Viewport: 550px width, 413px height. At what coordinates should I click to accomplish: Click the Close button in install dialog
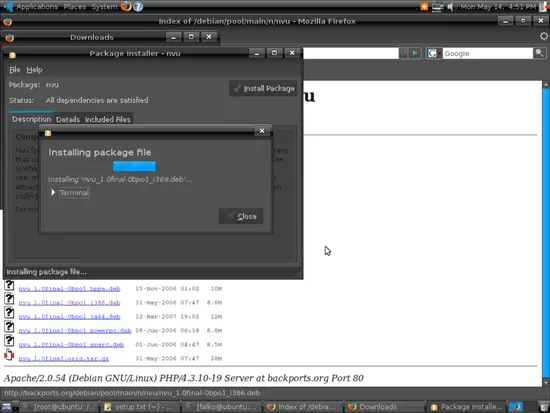pos(241,216)
